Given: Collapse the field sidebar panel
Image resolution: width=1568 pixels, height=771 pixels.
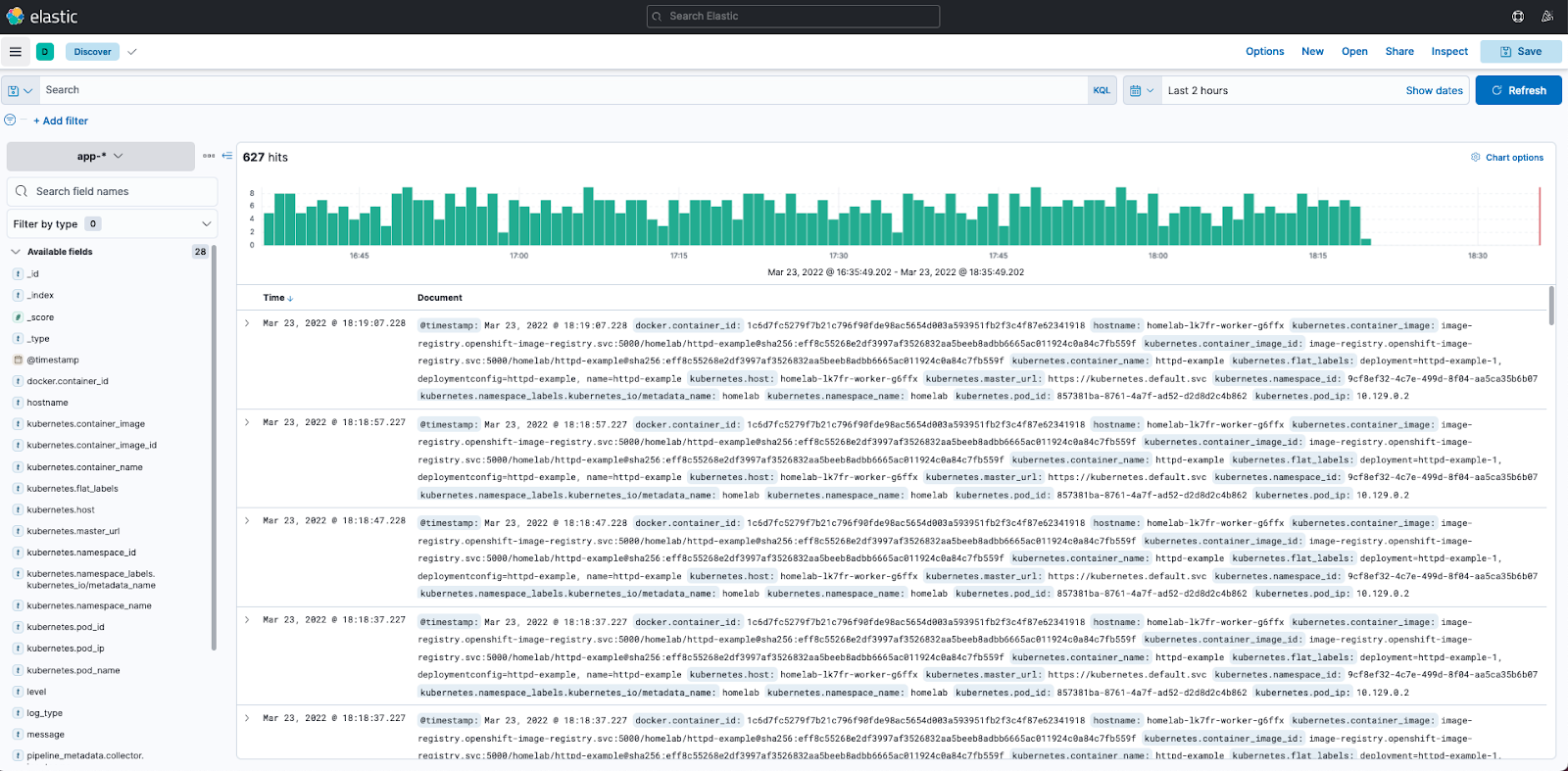Looking at the screenshot, I should (227, 156).
